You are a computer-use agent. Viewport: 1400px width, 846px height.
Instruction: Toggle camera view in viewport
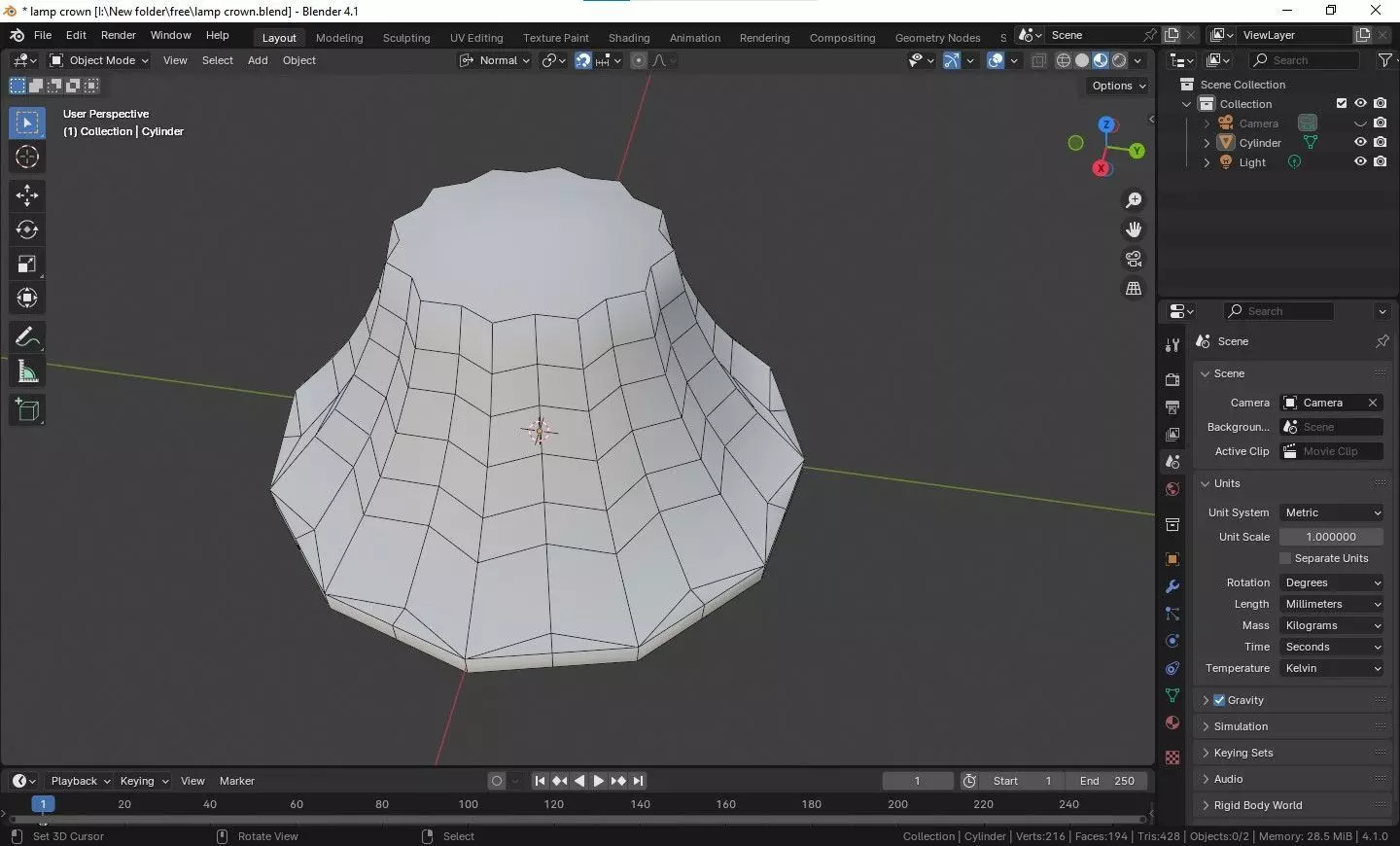coord(1134,259)
